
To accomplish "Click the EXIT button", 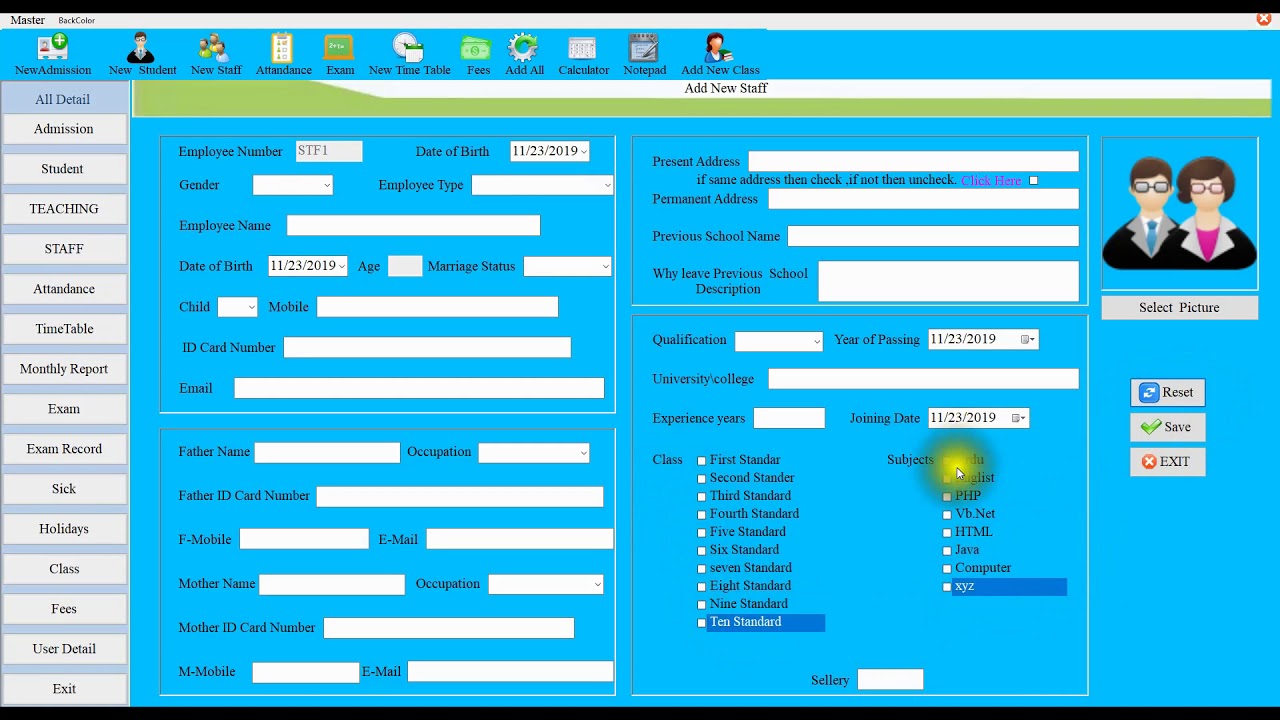I will tap(1167, 462).
